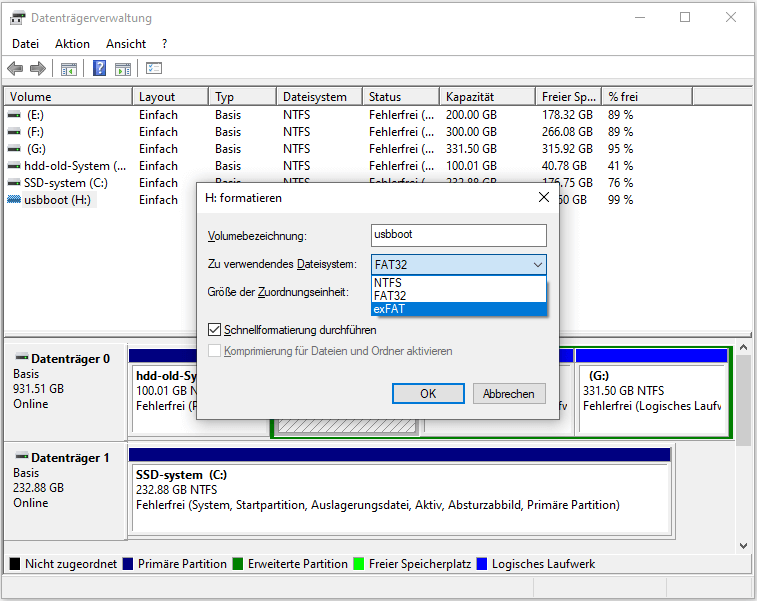
Task: Select the SSD-system (C:) drive icon in the list
Action: [x=14, y=183]
